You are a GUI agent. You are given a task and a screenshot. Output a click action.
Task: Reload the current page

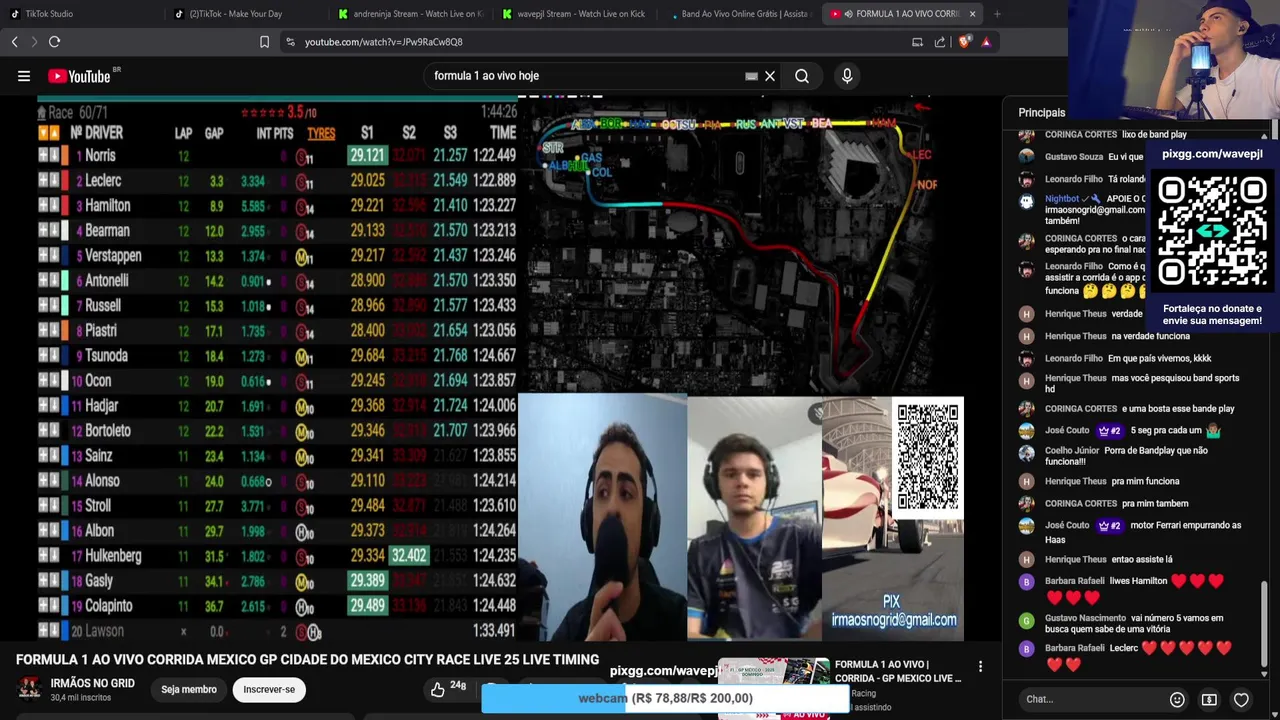click(55, 42)
